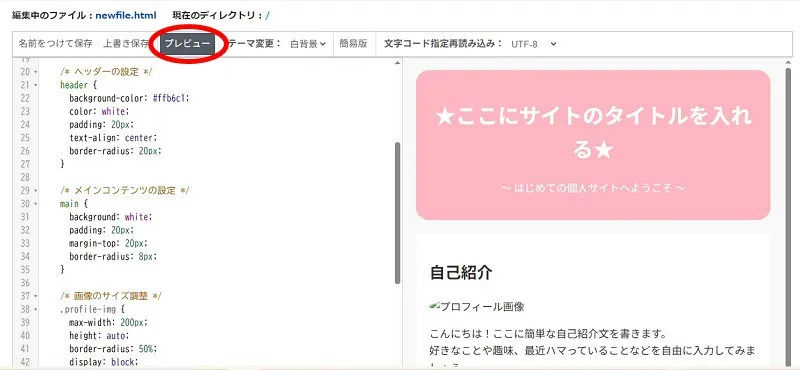800x370 pixels.
Task: Click the color: white code line
Action: [99, 111]
